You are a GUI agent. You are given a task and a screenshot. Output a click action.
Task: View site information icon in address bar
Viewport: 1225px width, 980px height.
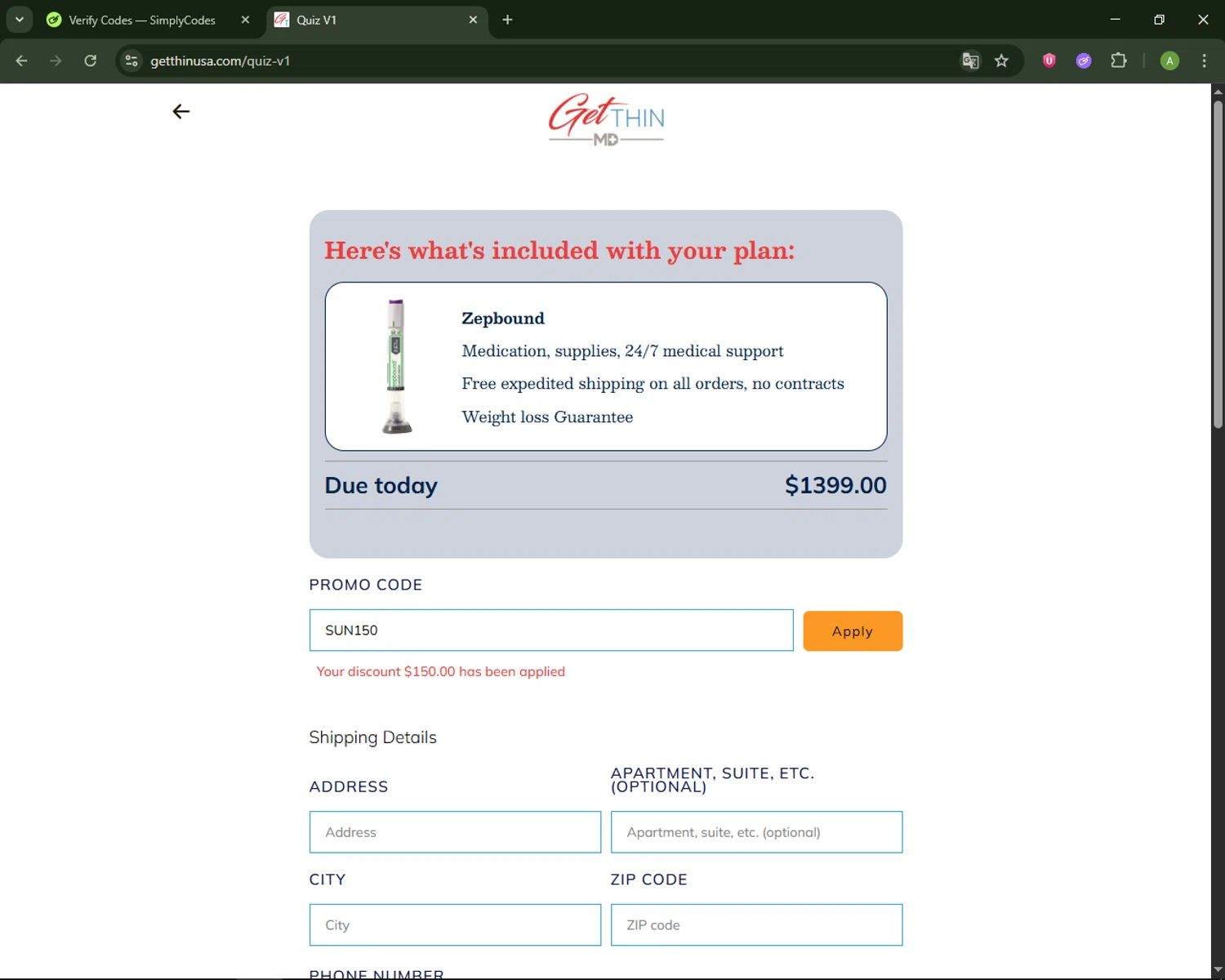pyautogui.click(x=131, y=61)
